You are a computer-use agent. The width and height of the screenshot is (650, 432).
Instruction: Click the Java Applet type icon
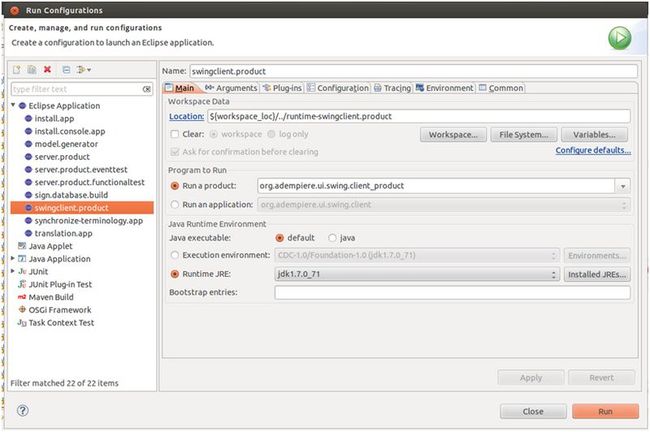pos(22,246)
